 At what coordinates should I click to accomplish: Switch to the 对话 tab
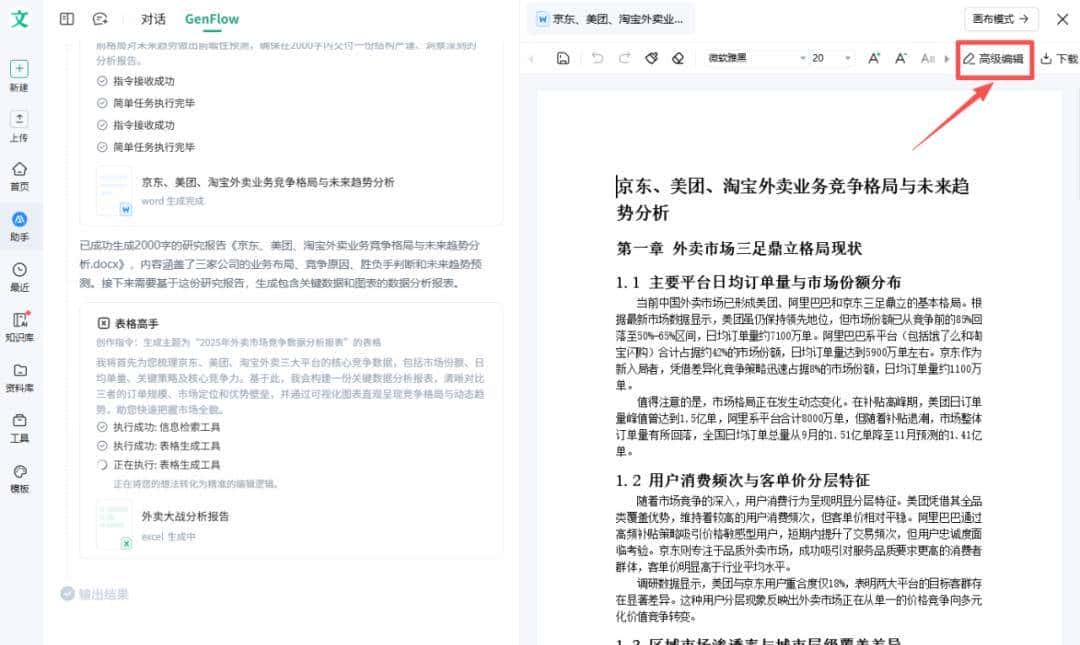(152, 18)
